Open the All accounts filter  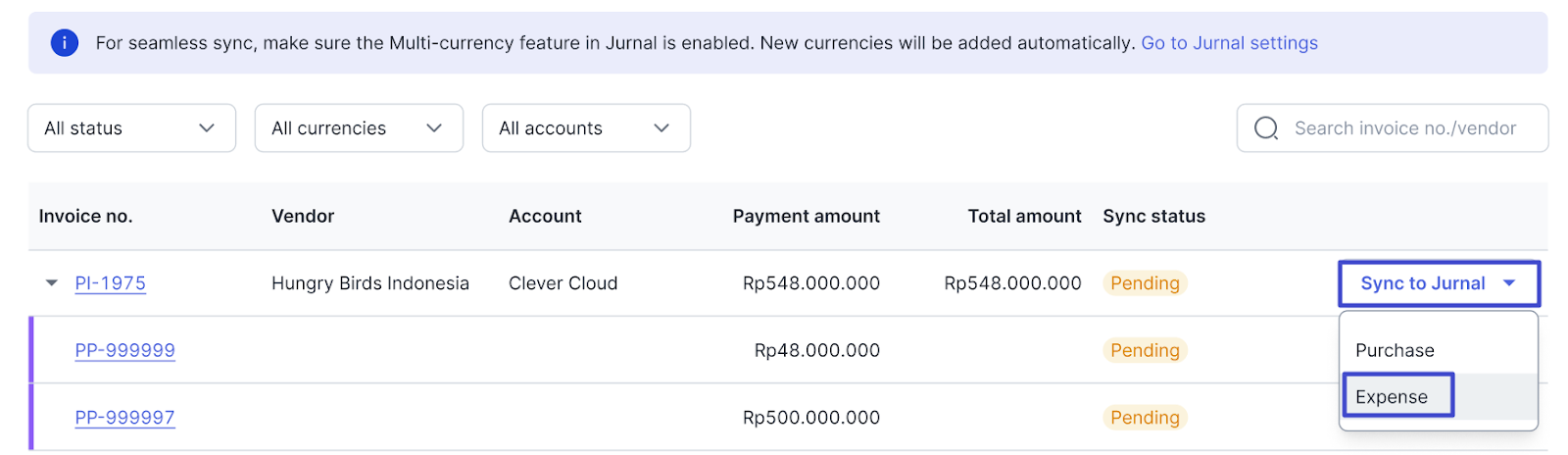pyautogui.click(x=587, y=128)
